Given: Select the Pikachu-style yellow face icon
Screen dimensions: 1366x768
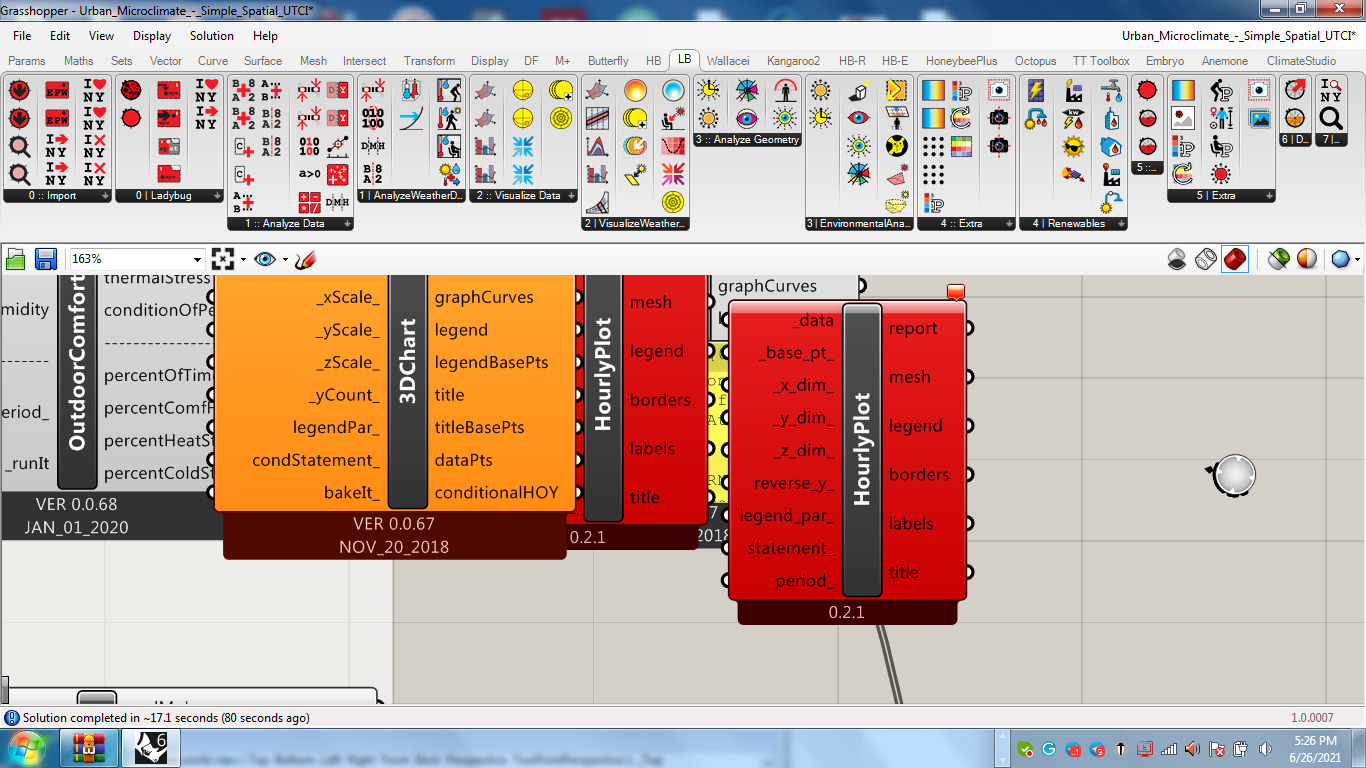Looking at the screenshot, I should (x=896, y=147).
